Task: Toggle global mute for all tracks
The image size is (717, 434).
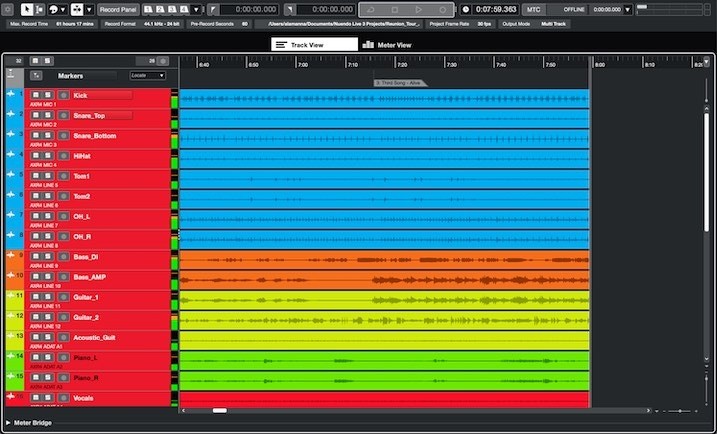Action: click(35, 61)
